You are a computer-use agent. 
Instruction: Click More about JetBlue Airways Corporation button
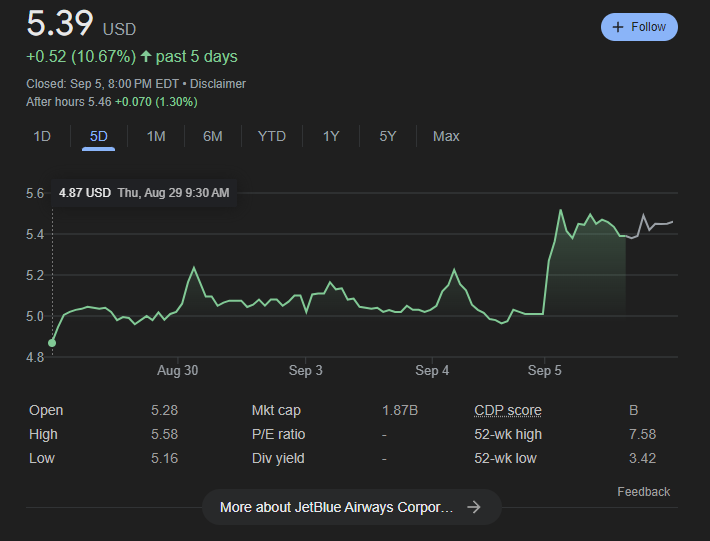tap(351, 507)
